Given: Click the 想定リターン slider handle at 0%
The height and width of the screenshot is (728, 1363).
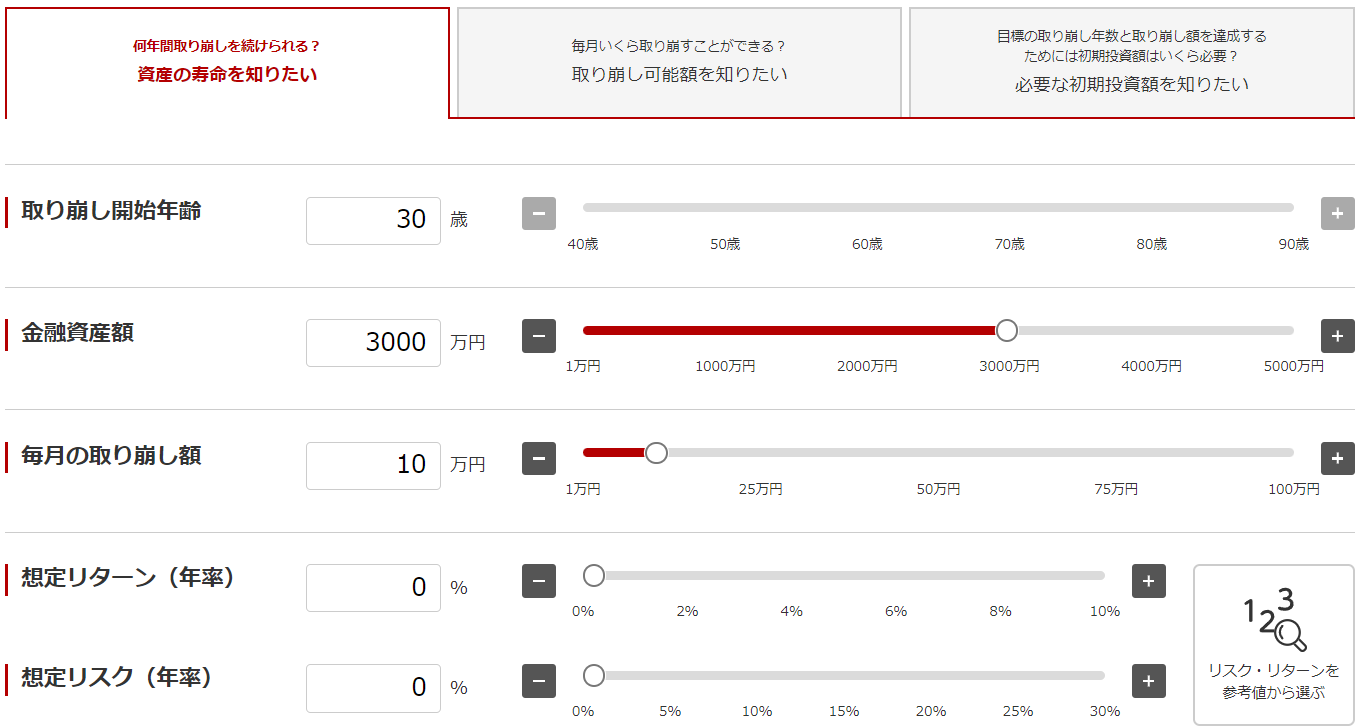Looking at the screenshot, I should pyautogui.click(x=594, y=575).
